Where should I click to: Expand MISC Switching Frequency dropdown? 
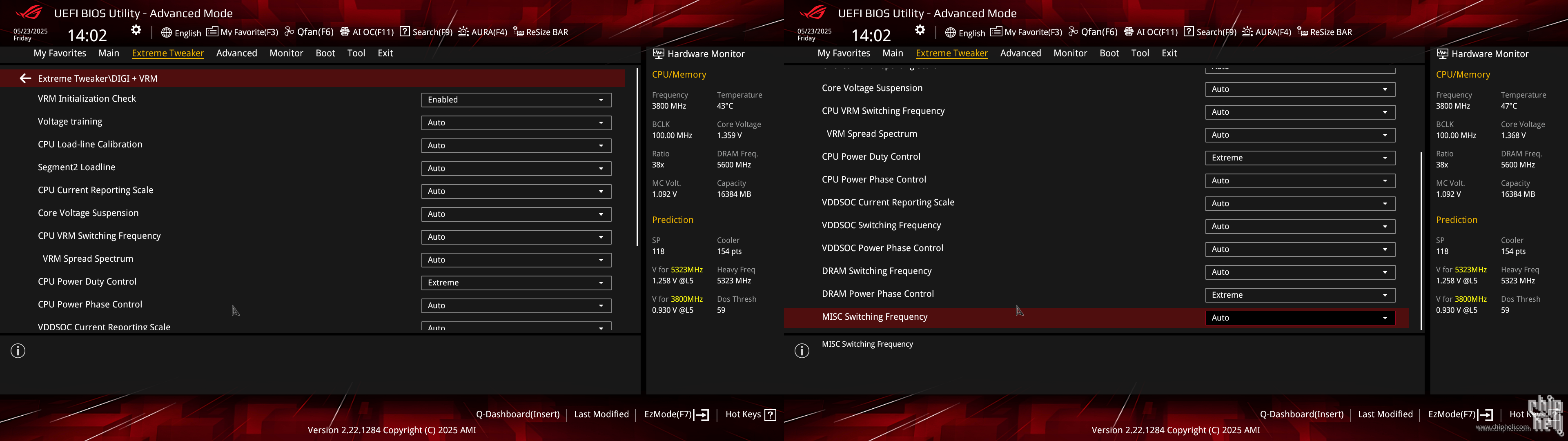(1300, 318)
